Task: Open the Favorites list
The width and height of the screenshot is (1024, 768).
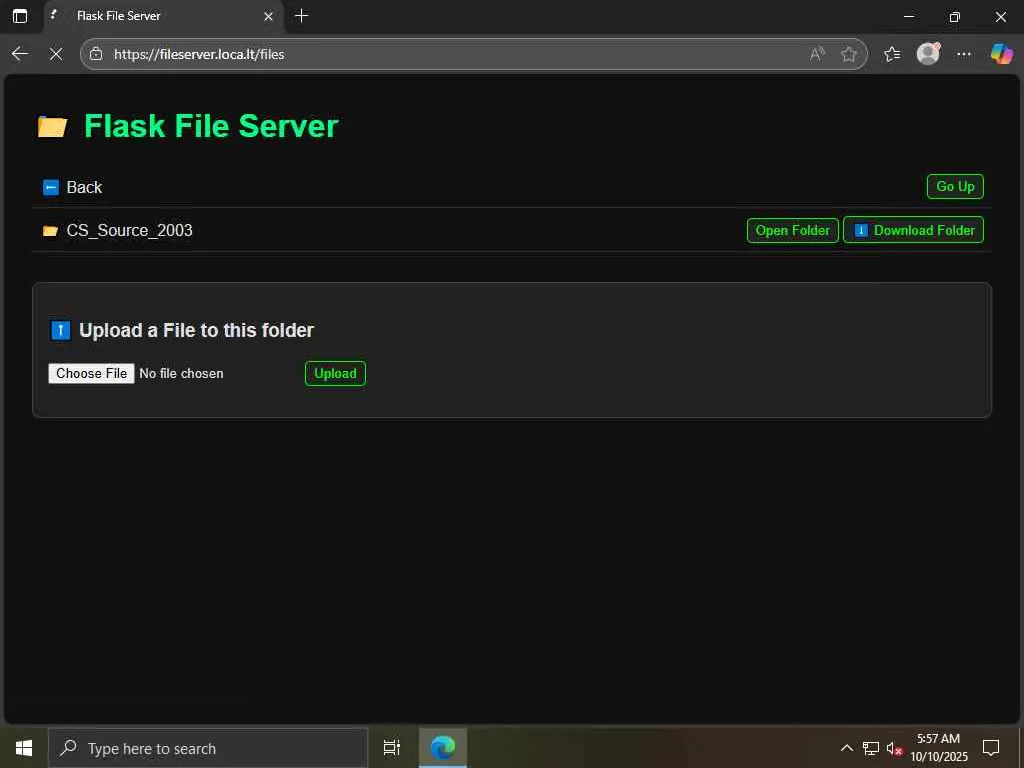Action: 892,54
